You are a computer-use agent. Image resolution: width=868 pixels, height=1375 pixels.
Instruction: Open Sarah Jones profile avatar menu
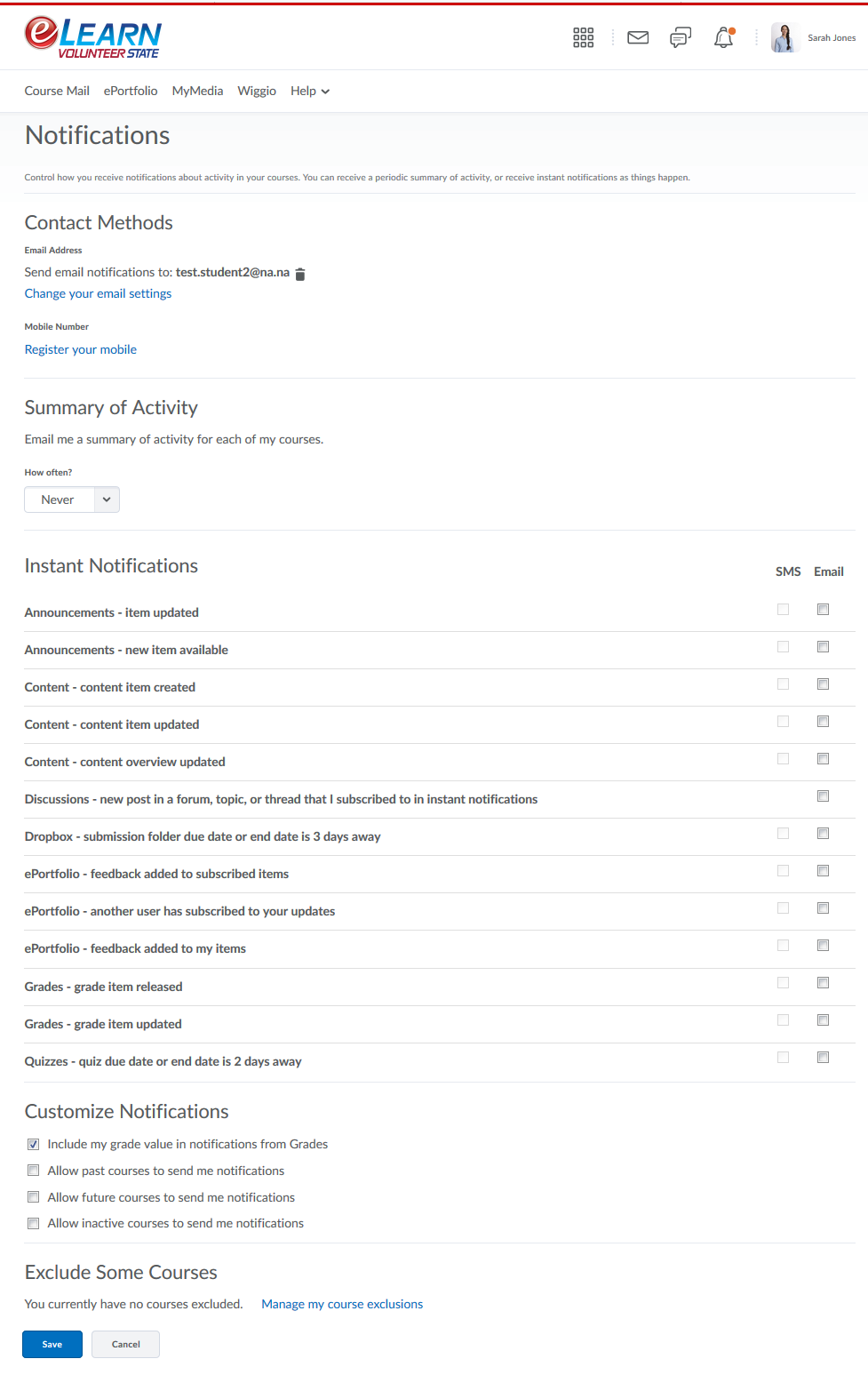(x=784, y=37)
